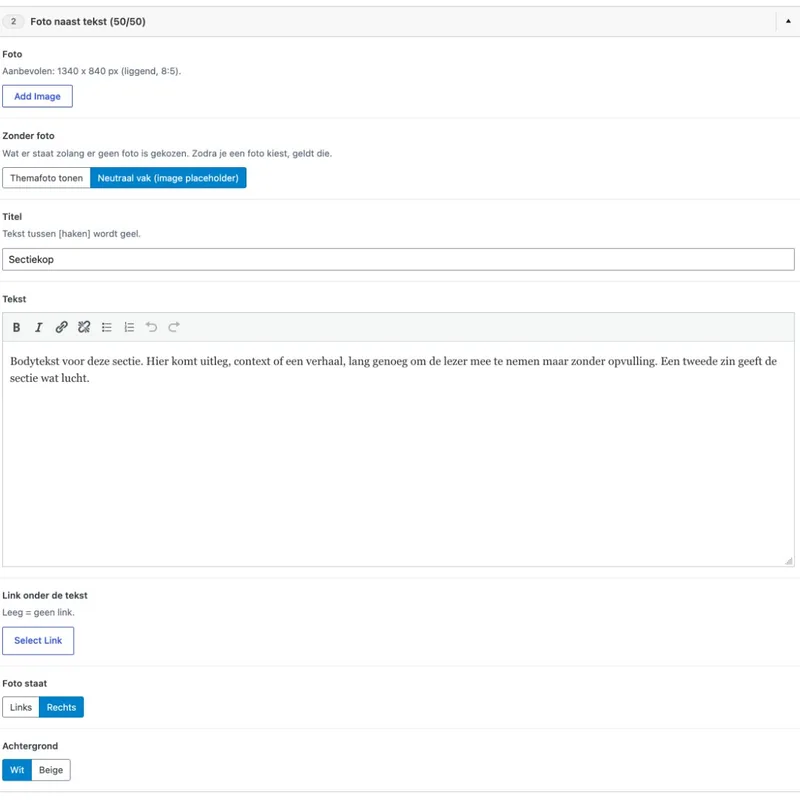Click the 'Foto' field label
Image resolution: width=800 pixels, height=800 pixels.
click(12, 54)
